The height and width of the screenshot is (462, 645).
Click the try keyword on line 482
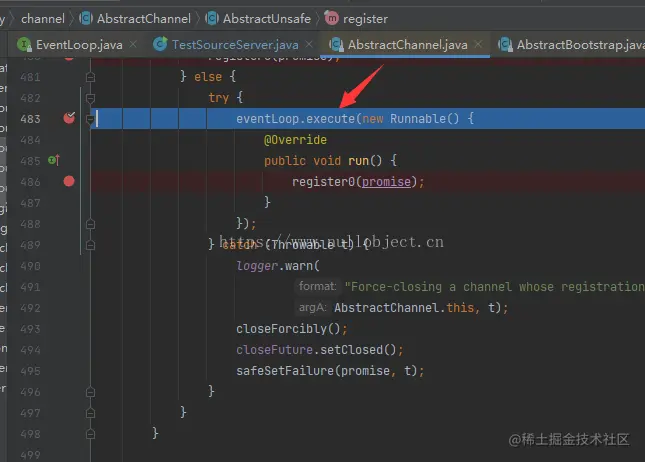point(218,98)
